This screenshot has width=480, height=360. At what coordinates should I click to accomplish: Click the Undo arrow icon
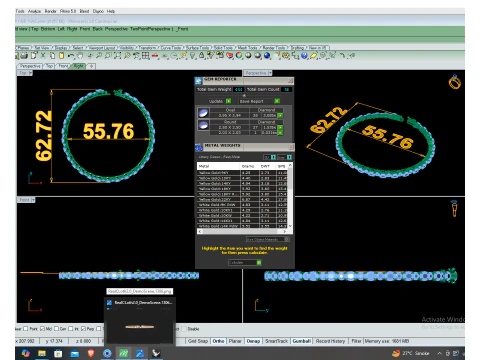tap(71, 56)
